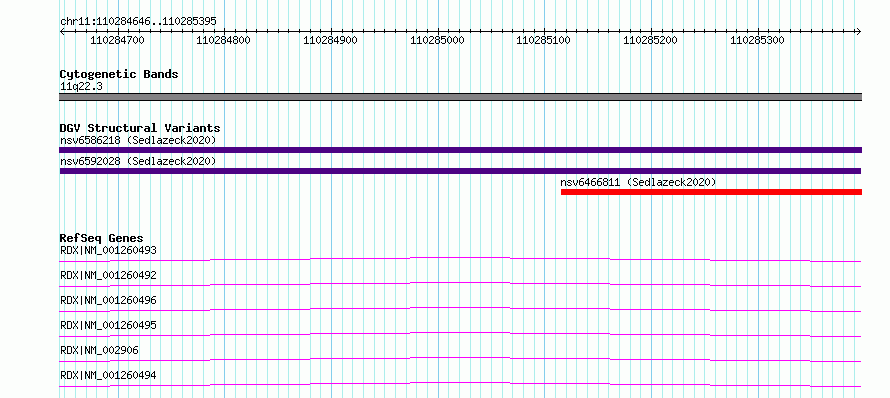Screen dimensions: 890x398
Task: Click the RDX|NM_001260492 transcript label
Action: coord(108,275)
